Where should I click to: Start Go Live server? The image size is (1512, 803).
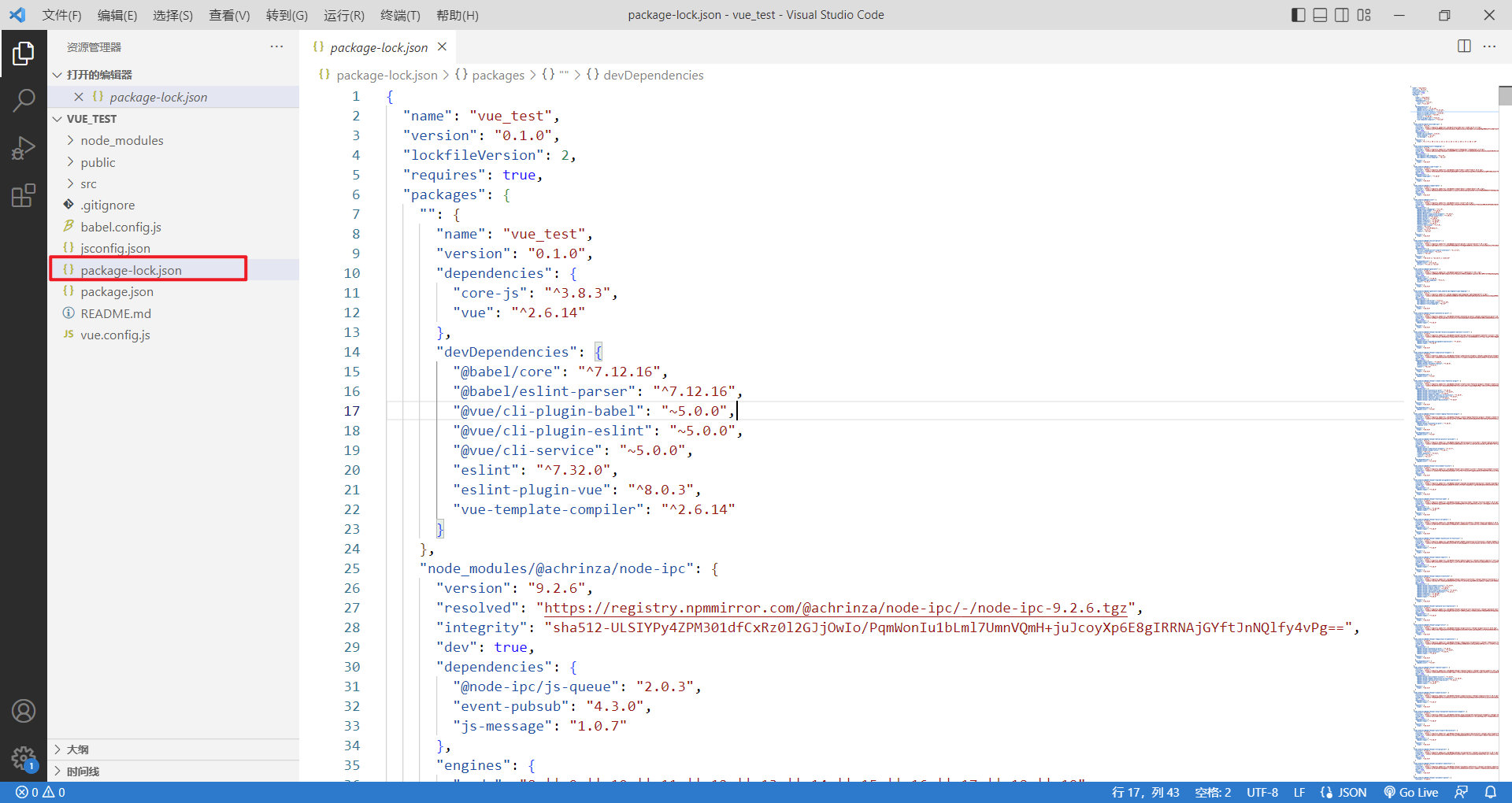(x=1411, y=793)
